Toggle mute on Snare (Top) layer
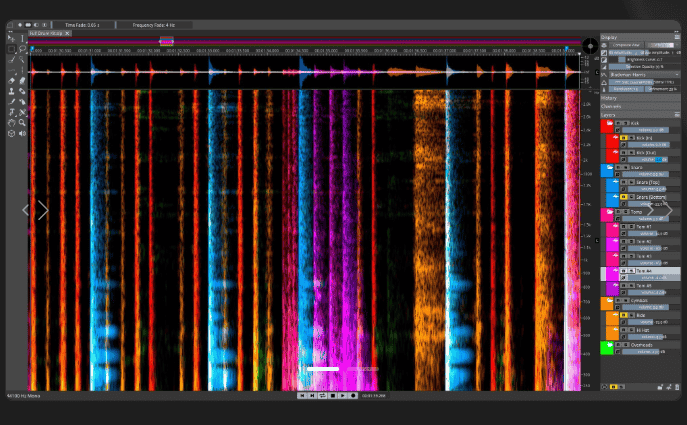Screen dimensions: 687x425 click(631, 182)
